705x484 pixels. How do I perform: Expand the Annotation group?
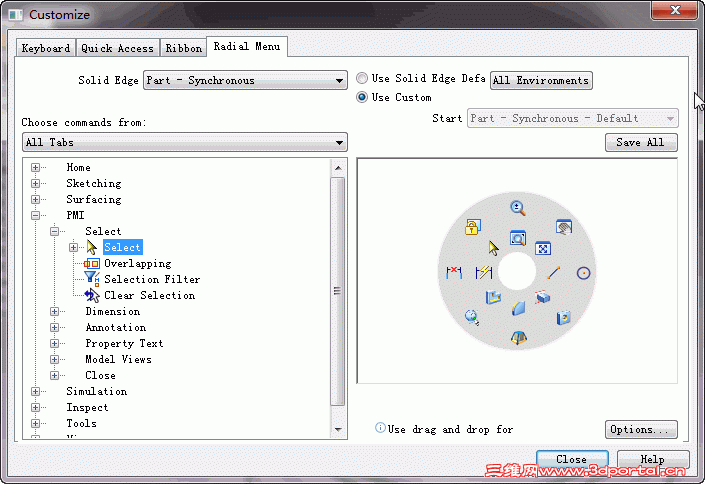click(54, 327)
